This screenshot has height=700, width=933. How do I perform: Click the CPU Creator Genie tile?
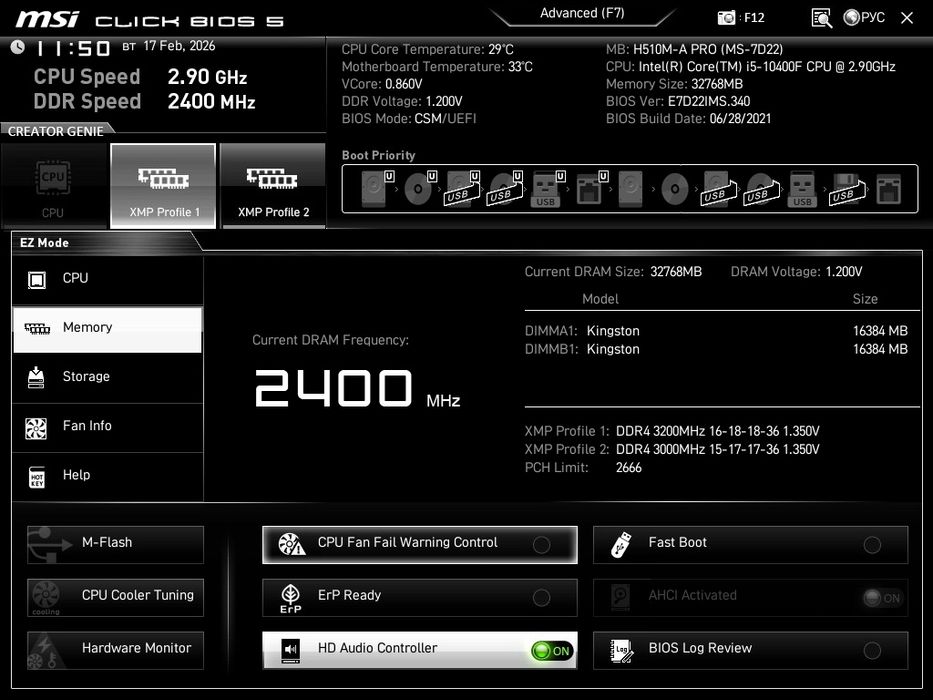(x=54, y=186)
